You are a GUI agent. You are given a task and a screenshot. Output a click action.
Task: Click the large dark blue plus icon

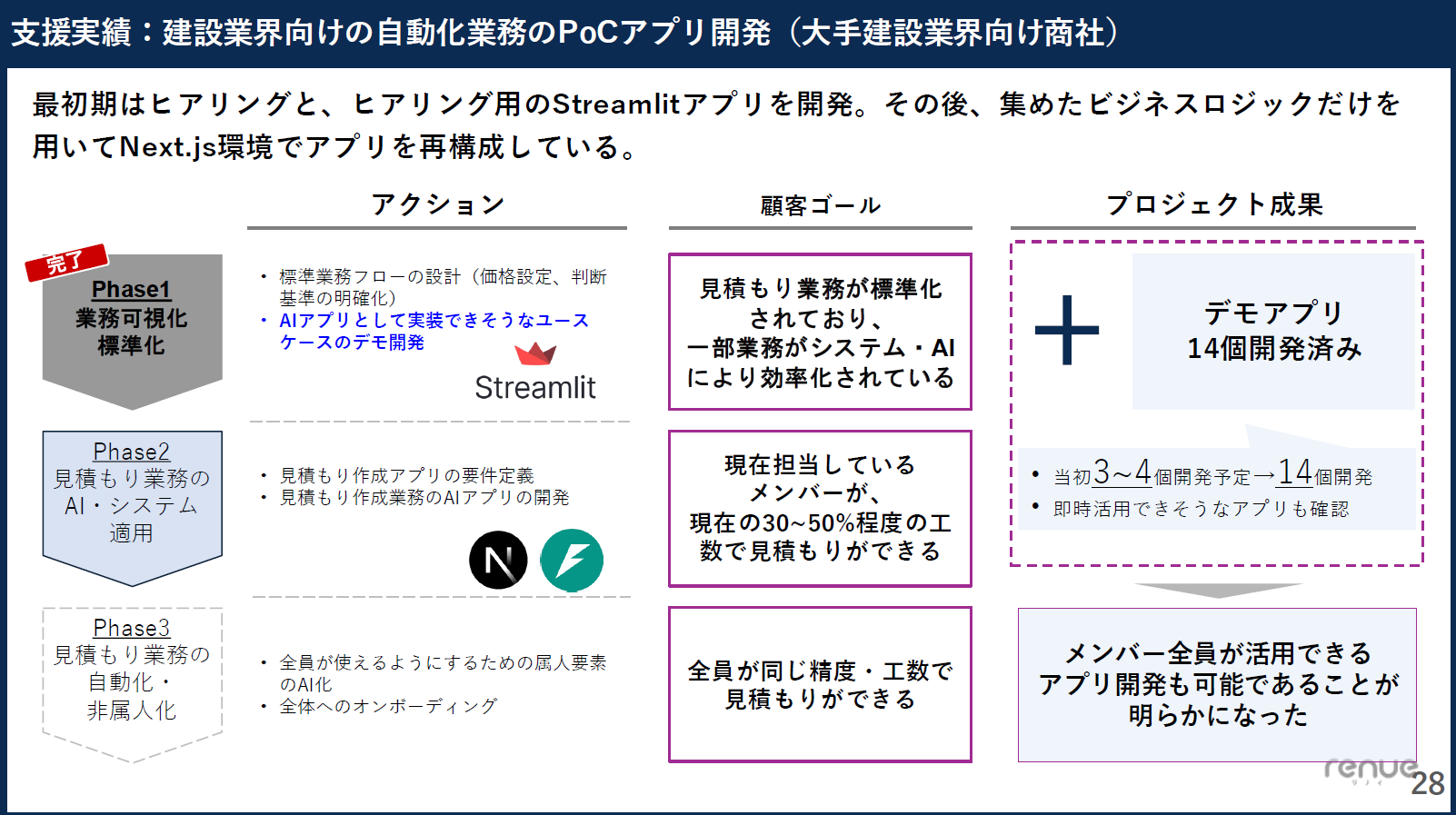[x=1067, y=330]
